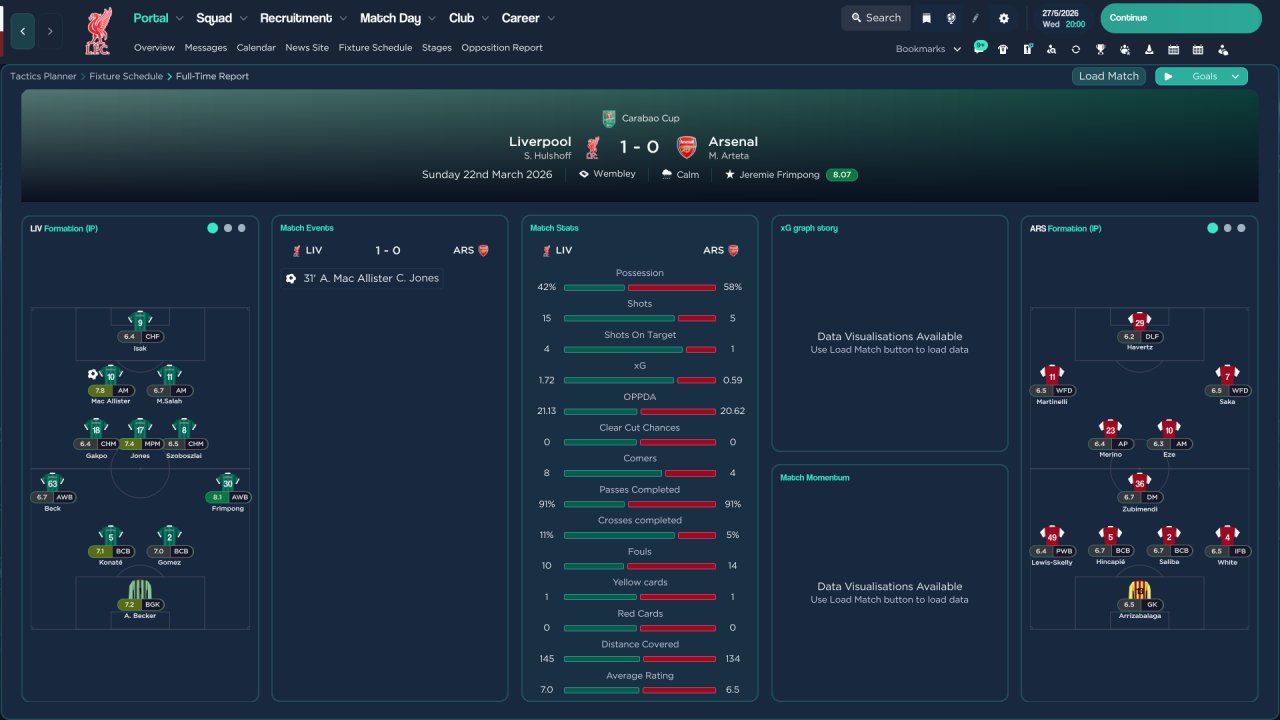This screenshot has height=720, width=1280.
Task: Open the Overview submenu item
Action: (x=154, y=47)
